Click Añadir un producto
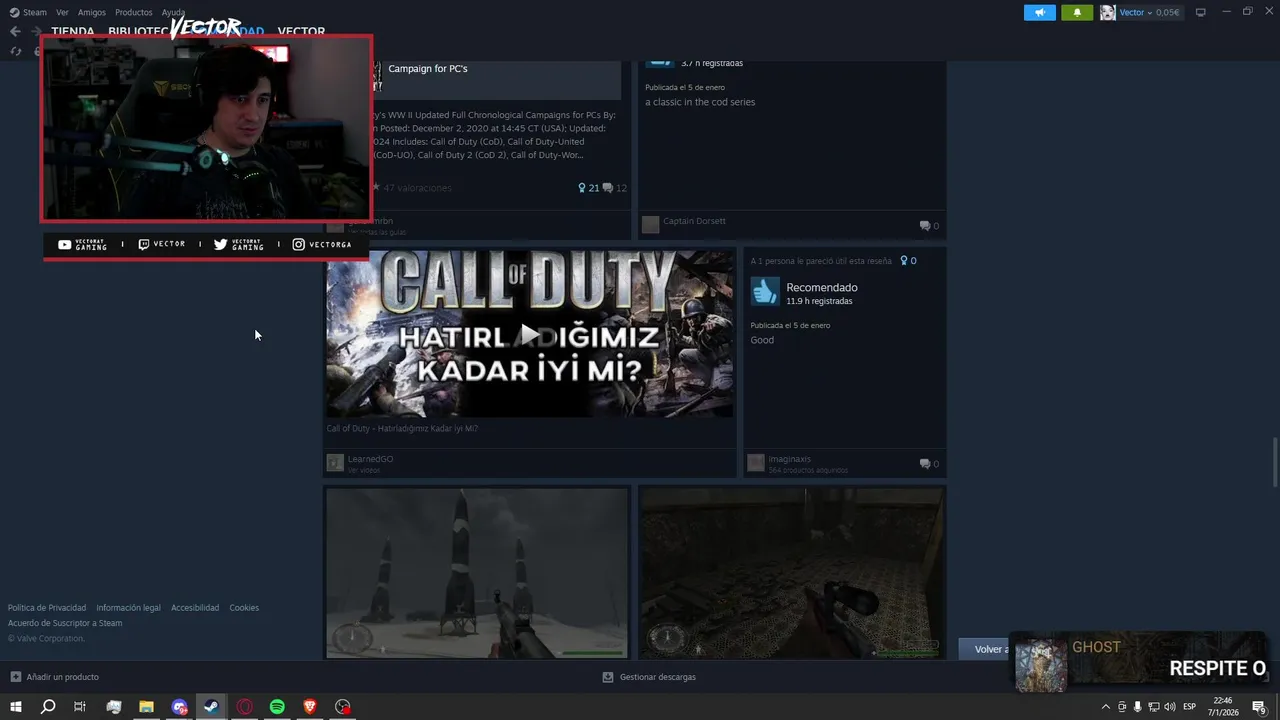 click(55, 677)
